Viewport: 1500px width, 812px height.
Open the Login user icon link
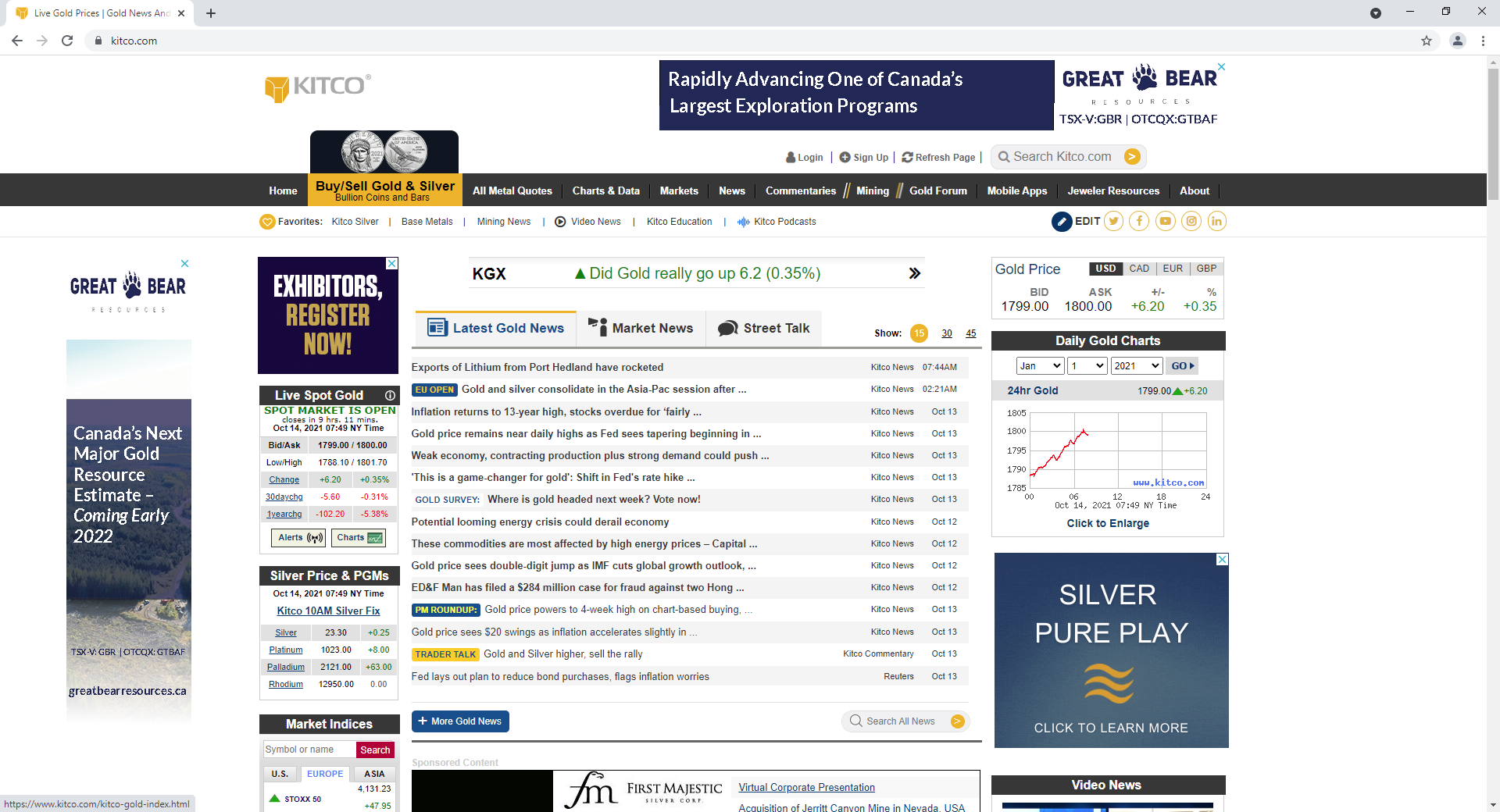point(791,157)
